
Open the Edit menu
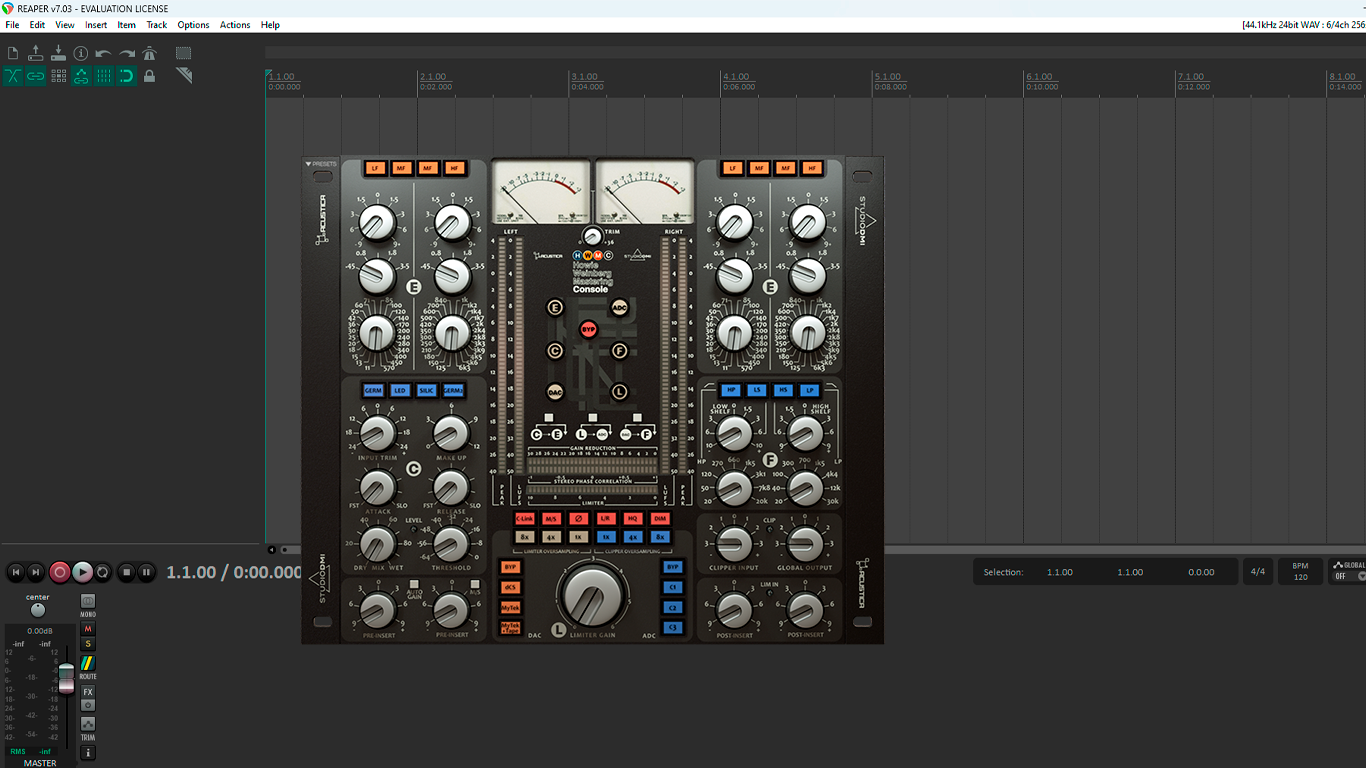[37, 25]
